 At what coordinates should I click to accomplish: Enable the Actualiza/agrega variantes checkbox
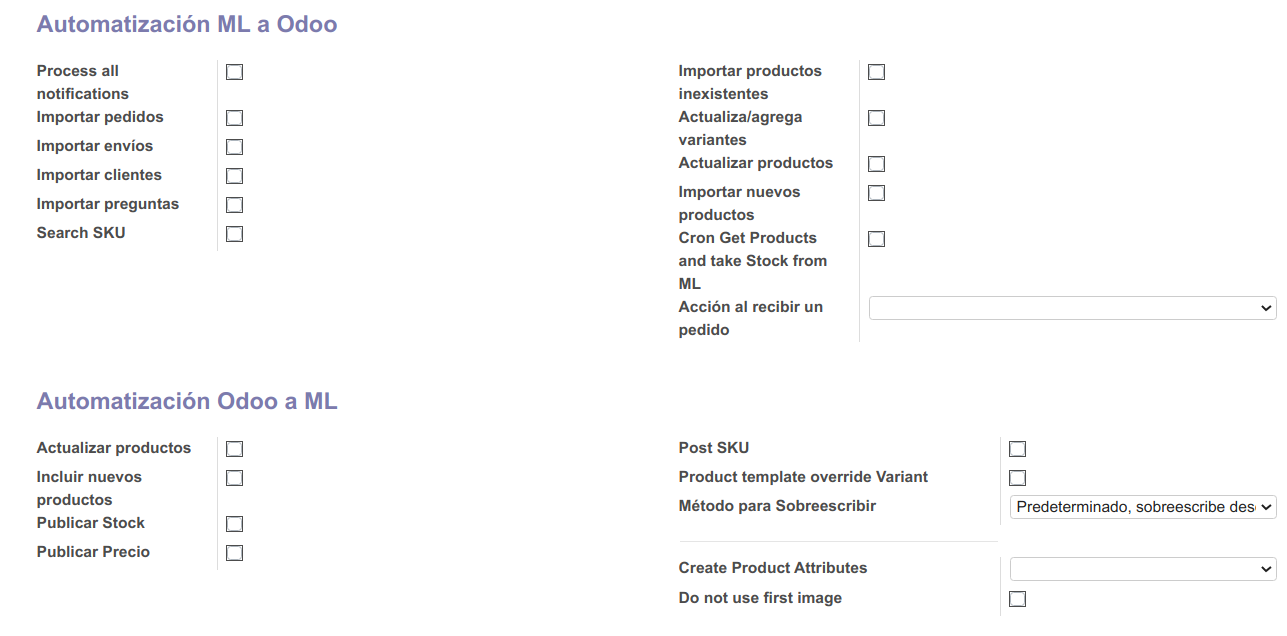(x=876, y=118)
